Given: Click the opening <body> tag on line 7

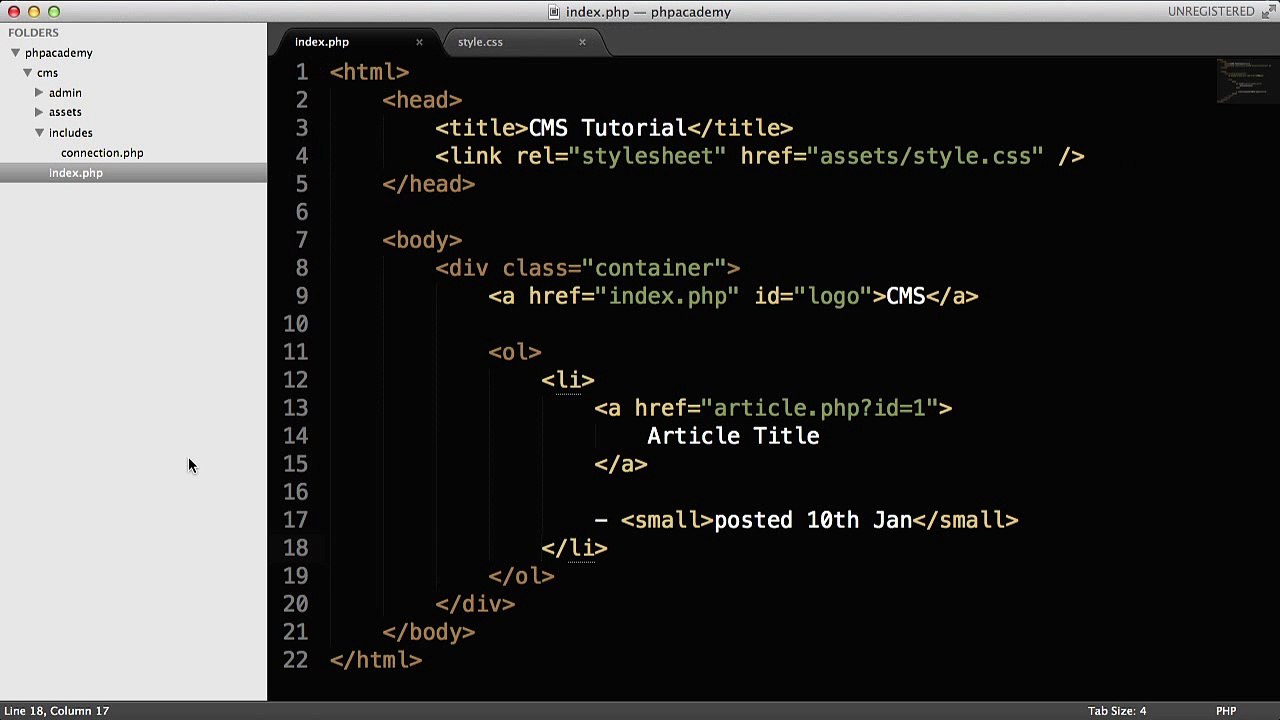Looking at the screenshot, I should pyautogui.click(x=422, y=240).
